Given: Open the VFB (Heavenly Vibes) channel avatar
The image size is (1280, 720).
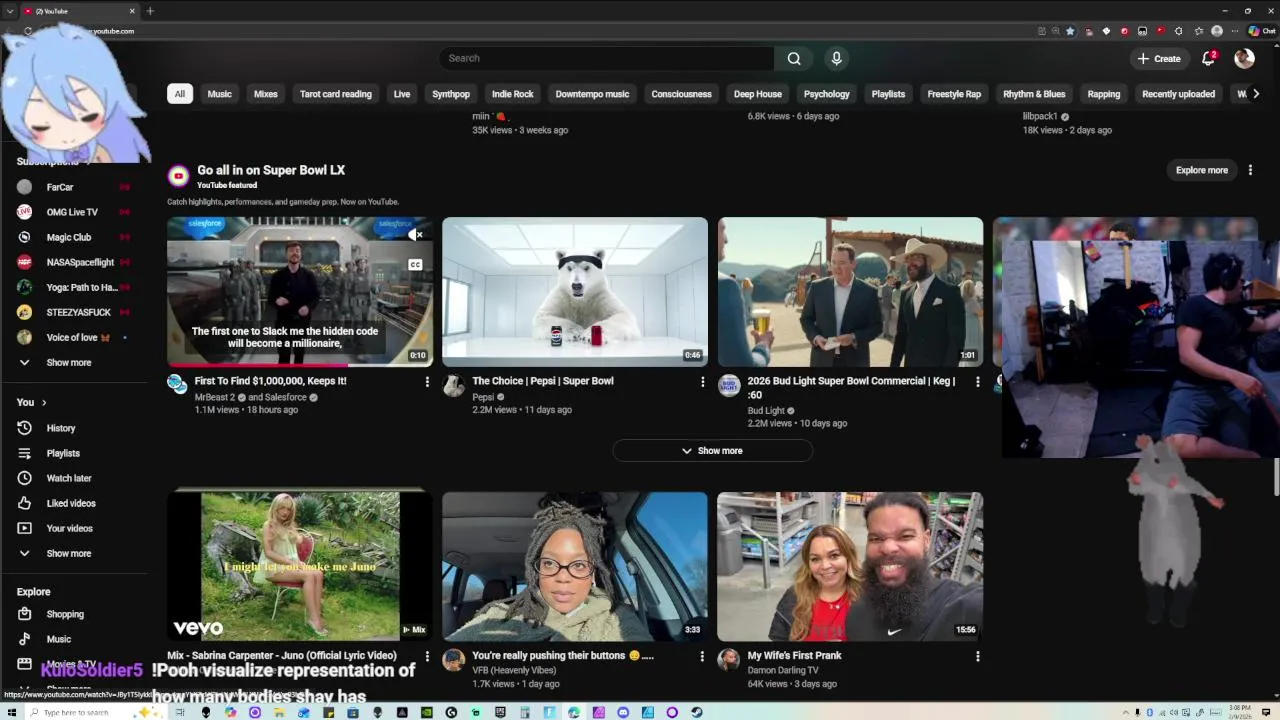Looking at the screenshot, I should click(454, 660).
